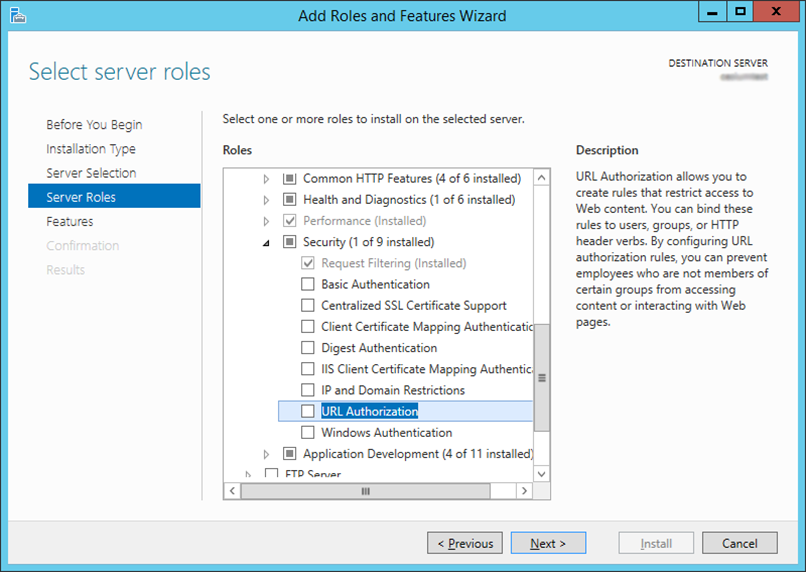Check Digest Authentication option
This screenshot has height=572, width=806.
coord(307,348)
